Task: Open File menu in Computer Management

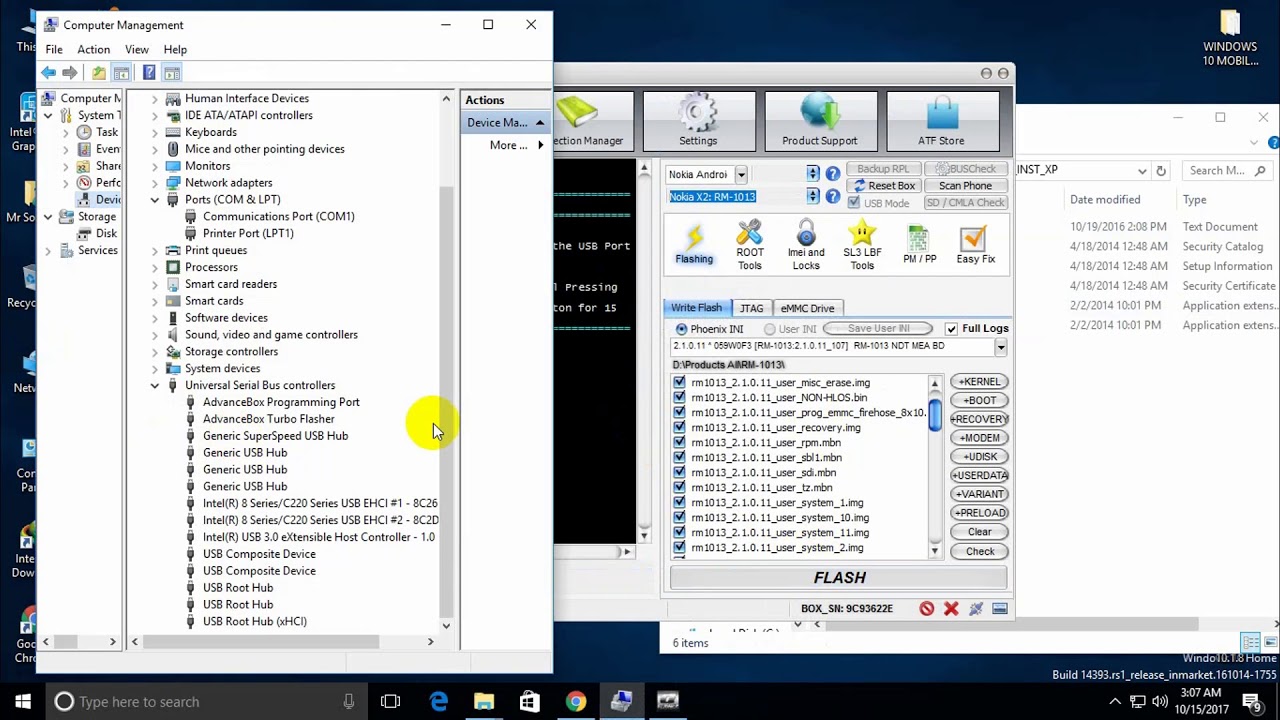Action: pos(54,49)
